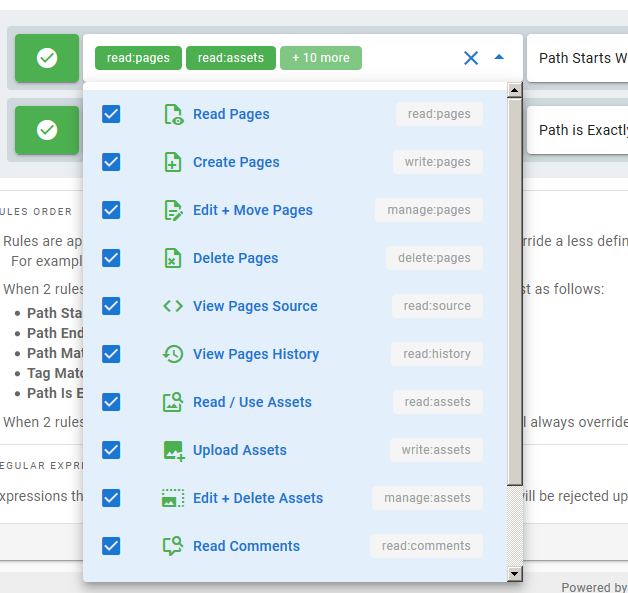Viewport: 628px width, 593px height.
Task: Click the write:assets code label
Action: pyautogui.click(x=436, y=450)
